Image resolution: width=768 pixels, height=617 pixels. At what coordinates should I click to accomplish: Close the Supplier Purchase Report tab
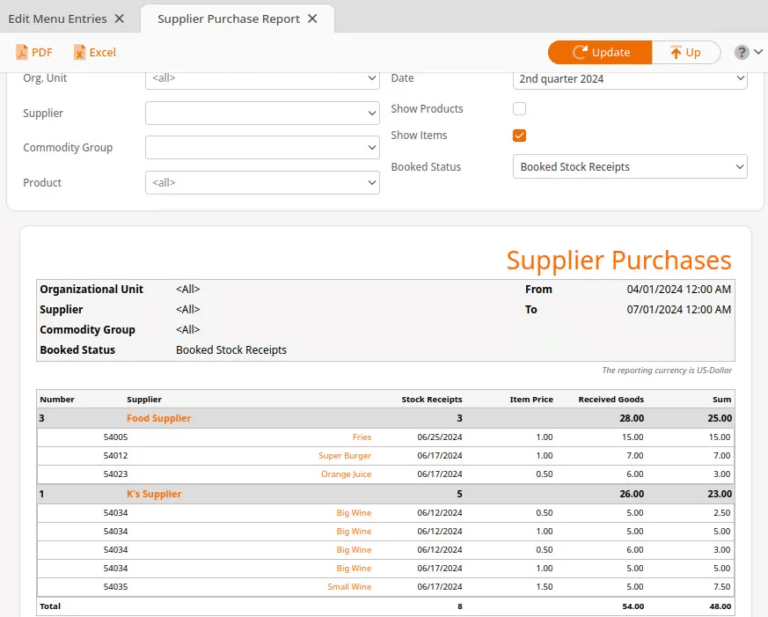[x=312, y=19]
